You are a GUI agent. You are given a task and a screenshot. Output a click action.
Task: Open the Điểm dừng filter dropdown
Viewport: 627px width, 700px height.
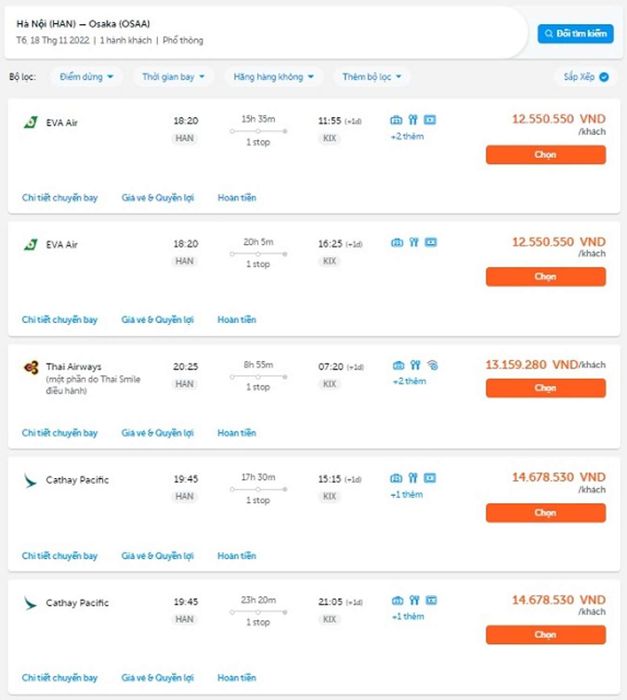pos(86,76)
